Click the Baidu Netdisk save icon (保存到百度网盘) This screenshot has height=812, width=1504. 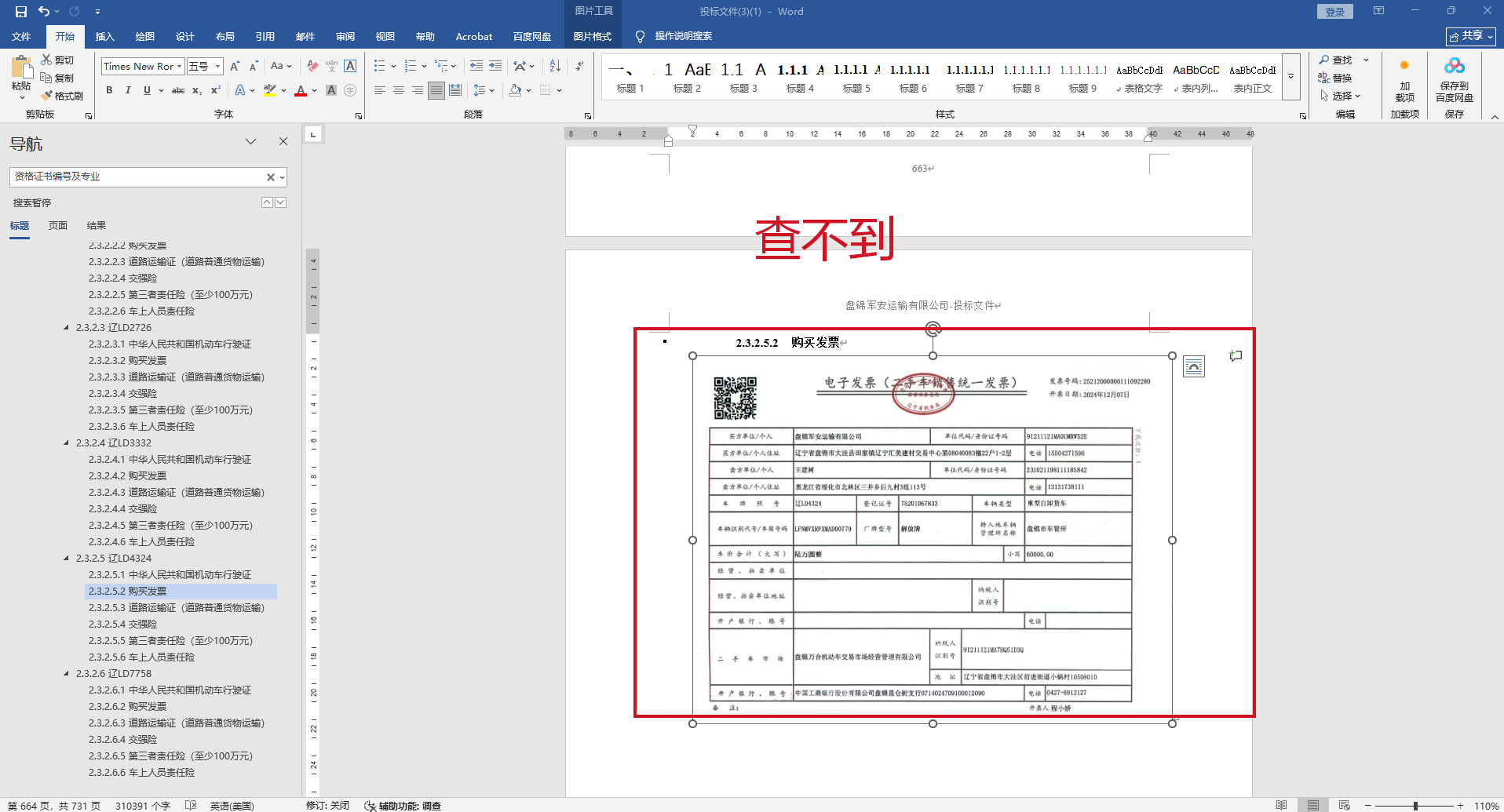click(1455, 79)
